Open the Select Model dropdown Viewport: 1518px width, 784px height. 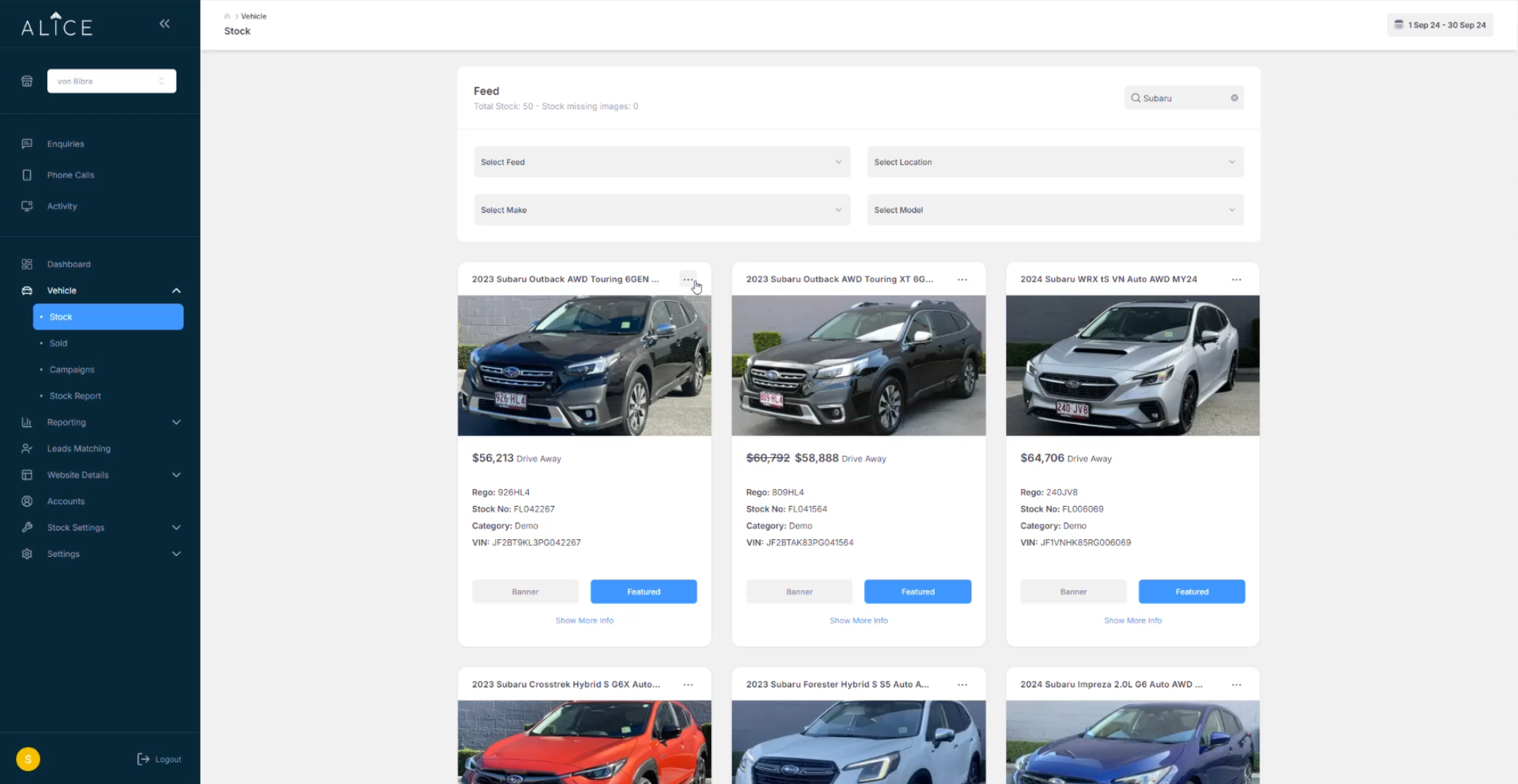tap(1055, 210)
